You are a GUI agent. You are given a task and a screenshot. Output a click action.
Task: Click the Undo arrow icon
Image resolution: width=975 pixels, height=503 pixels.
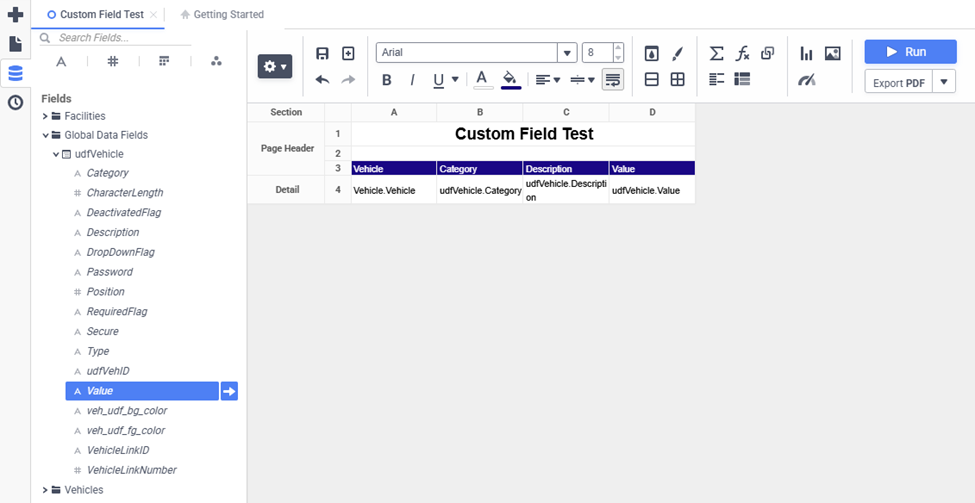point(322,80)
